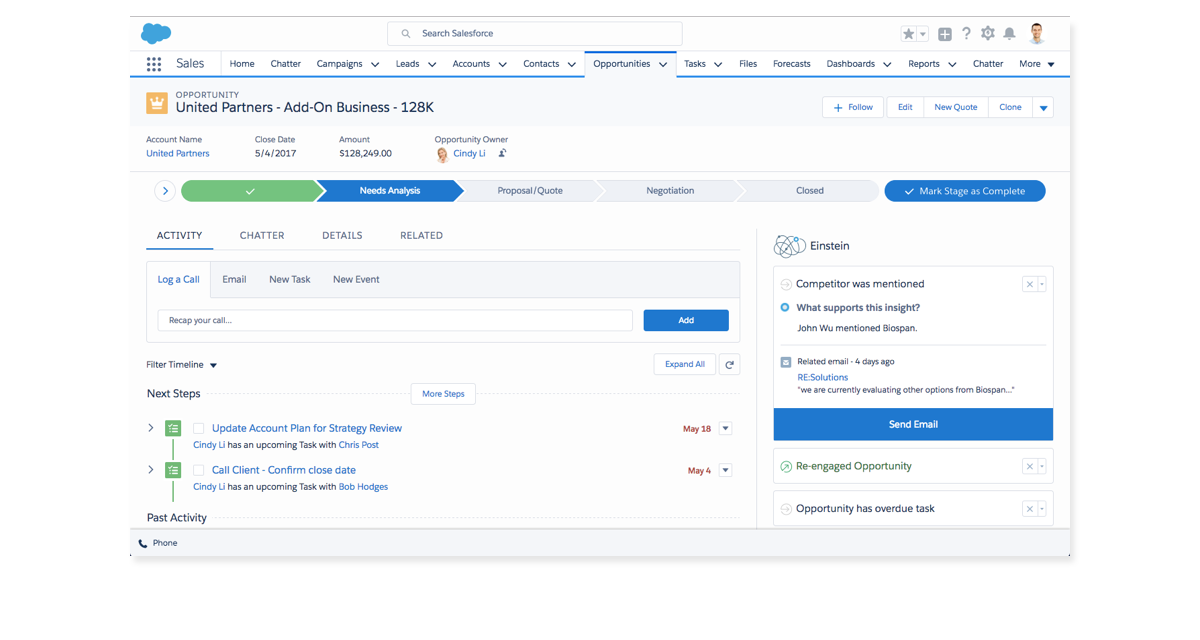Switch to the Details tab
The image size is (1200, 640).
point(342,236)
